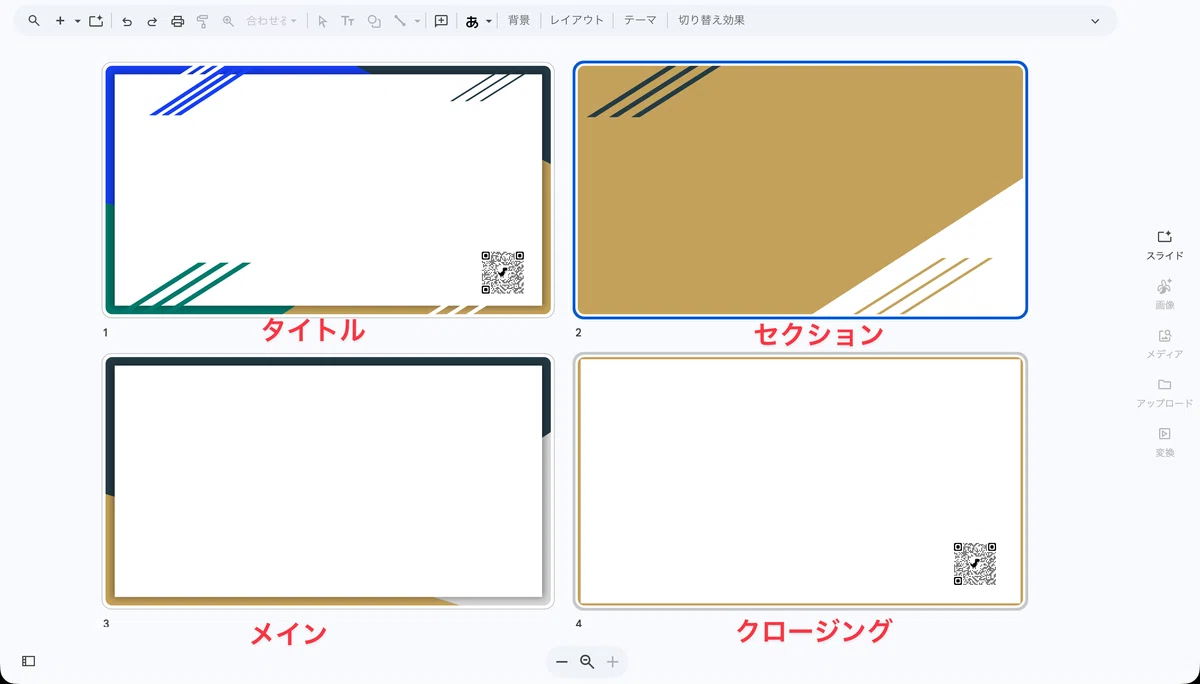
Task: Select slide 4 thumbnail
Action: pos(800,481)
